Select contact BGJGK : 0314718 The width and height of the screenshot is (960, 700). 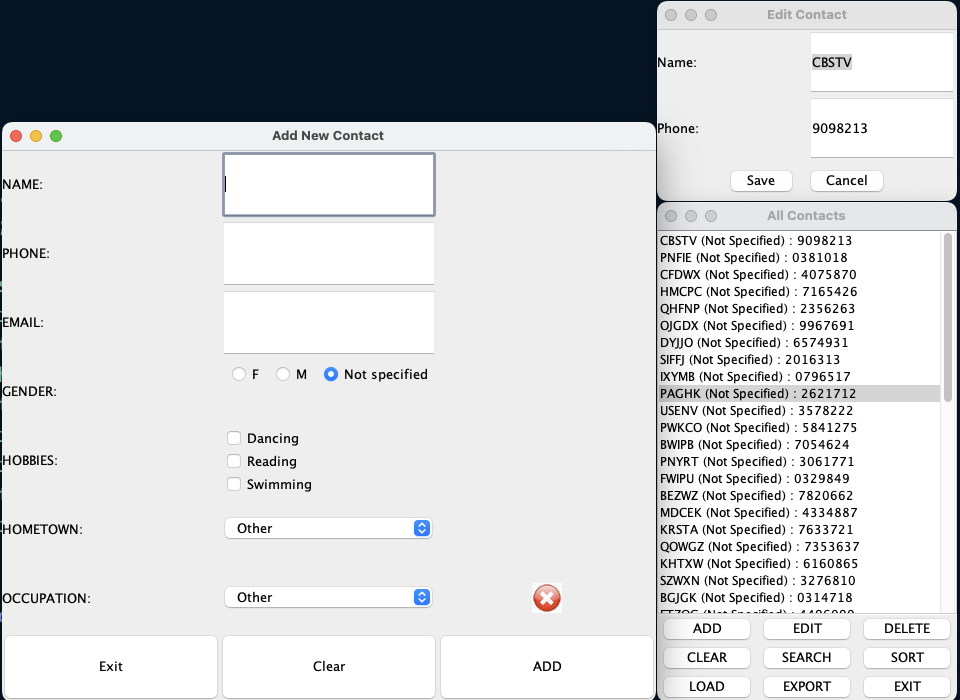tap(800, 598)
